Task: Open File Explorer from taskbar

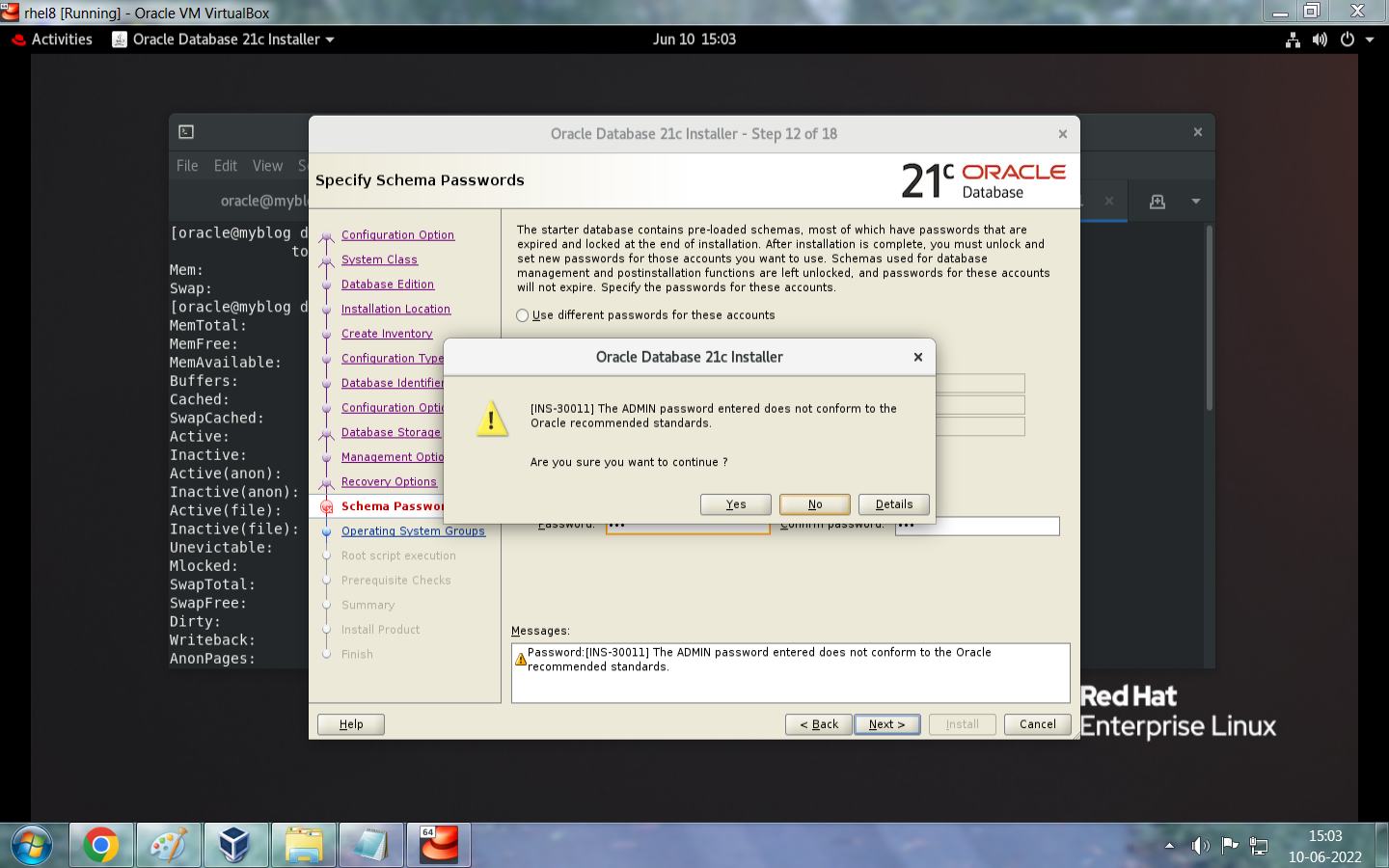Action: coord(304,846)
